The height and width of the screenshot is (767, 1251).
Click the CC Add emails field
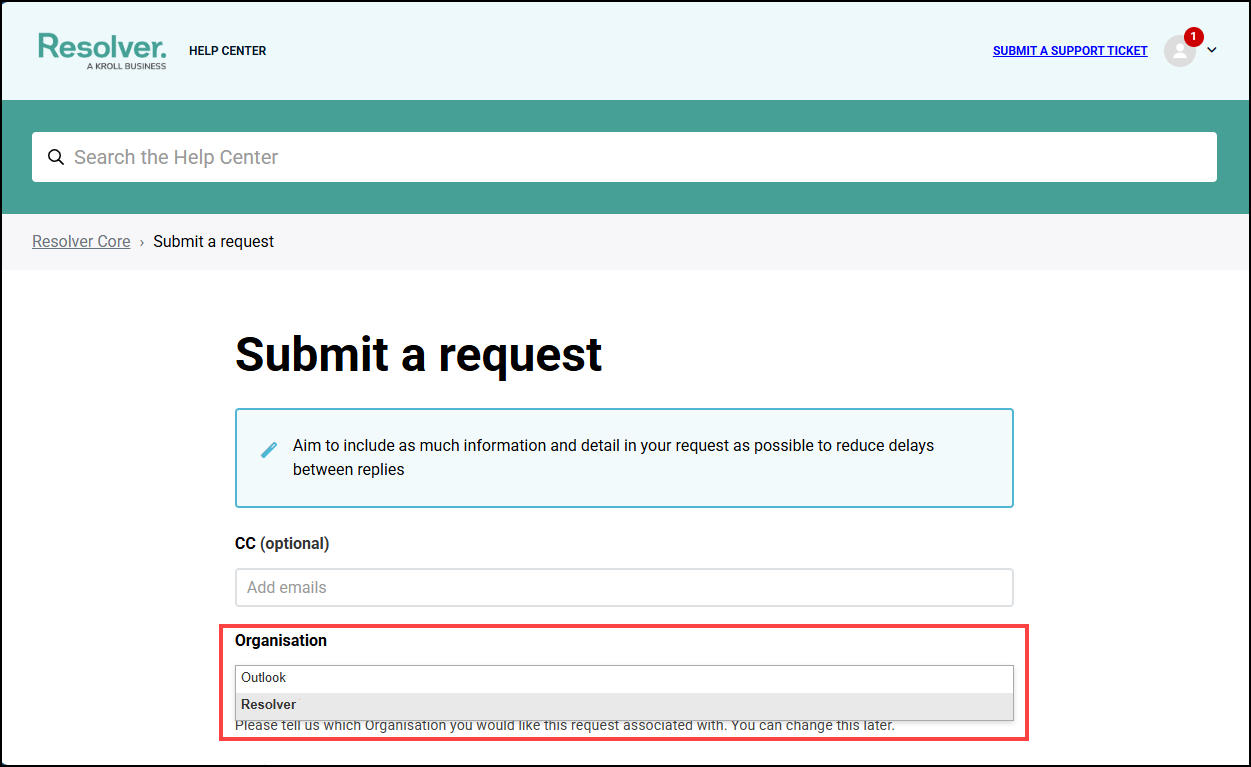pos(624,587)
